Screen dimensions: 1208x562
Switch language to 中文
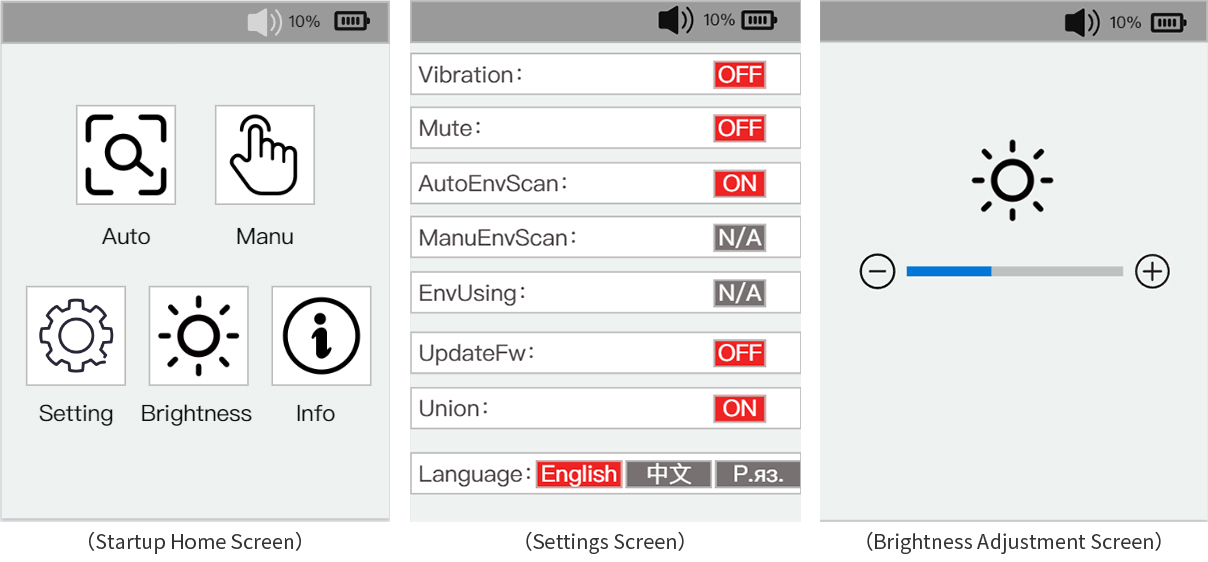tap(668, 474)
